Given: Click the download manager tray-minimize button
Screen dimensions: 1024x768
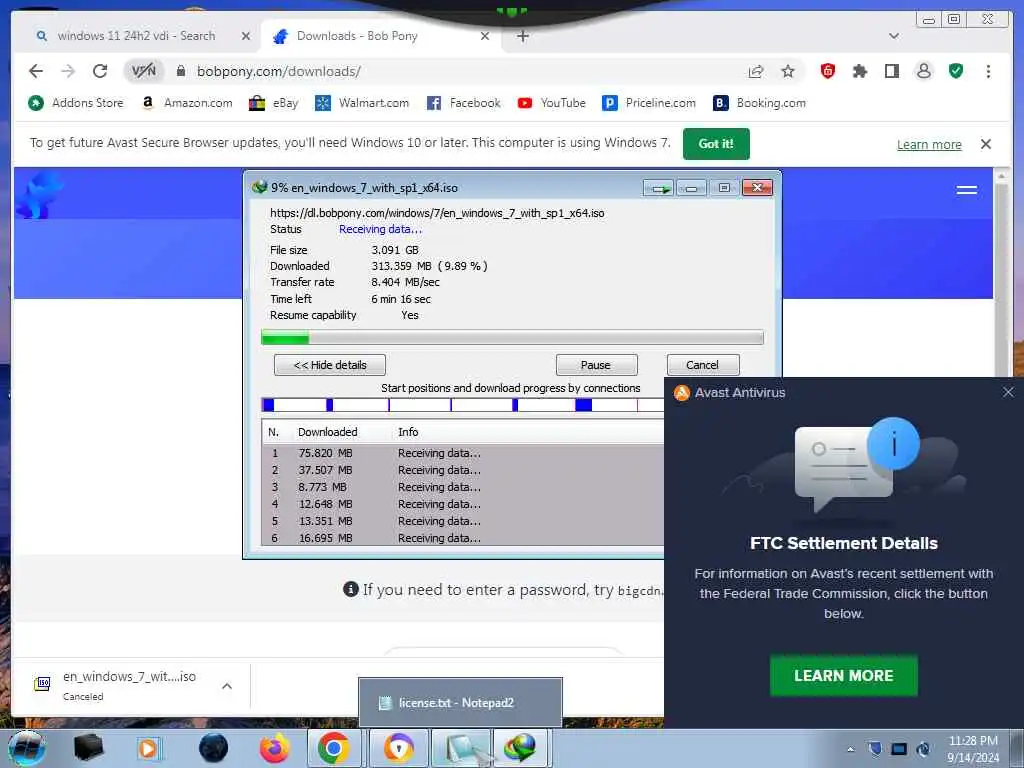Looking at the screenshot, I should [x=658, y=188].
